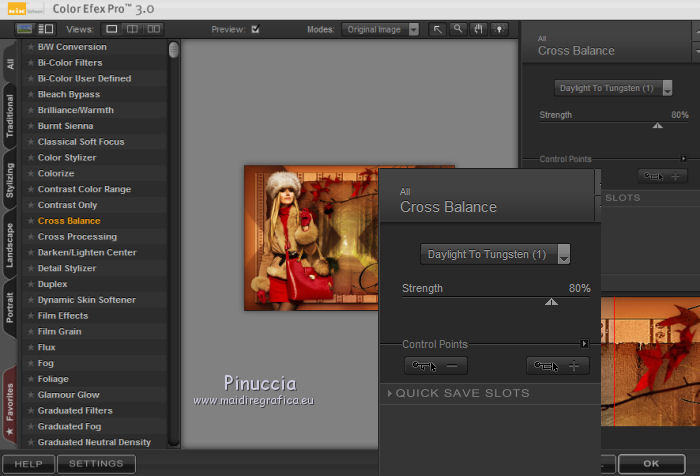Click the HELP button

pos(28,464)
